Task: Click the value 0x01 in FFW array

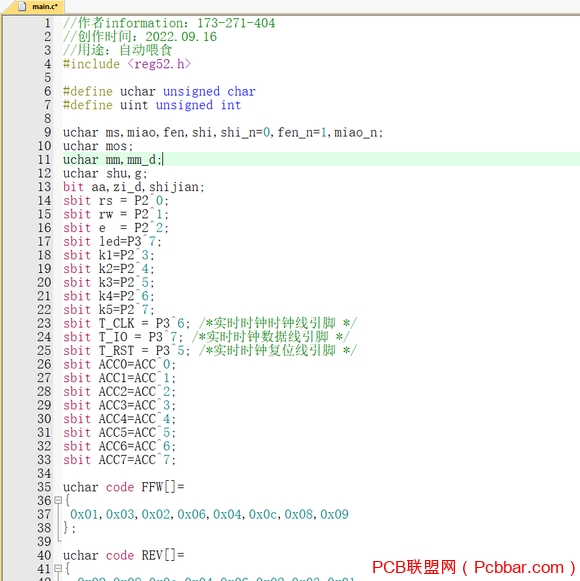Action: coord(84,515)
